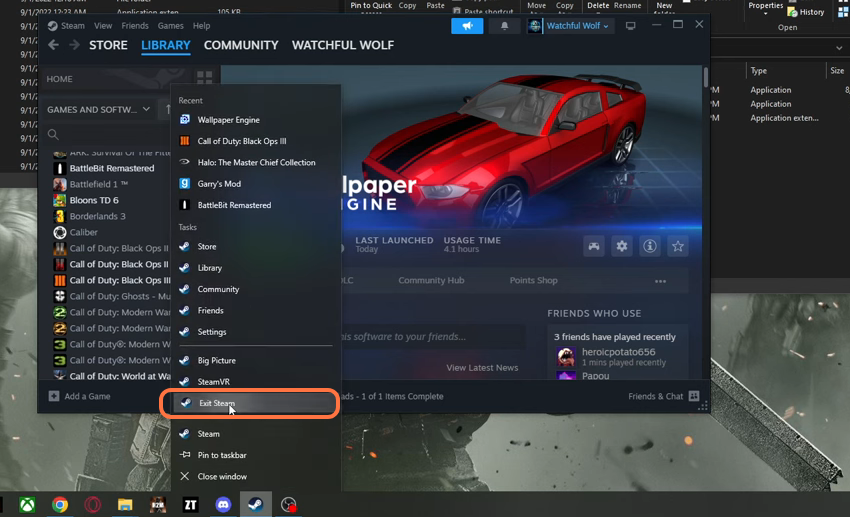Open Halo: The Master Chief Collection entry
The width and height of the screenshot is (850, 517).
tap(256, 162)
